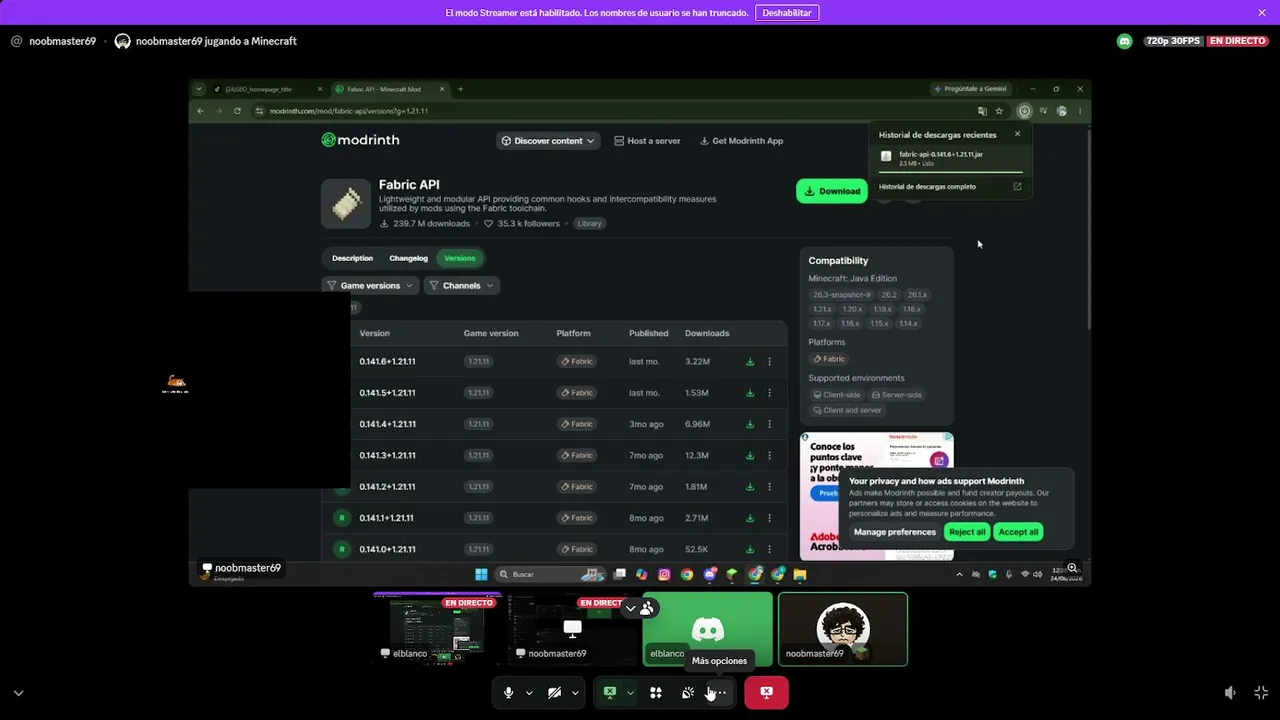The width and height of the screenshot is (1280, 720).
Task: Expand the Channels filter
Action: [462, 285]
